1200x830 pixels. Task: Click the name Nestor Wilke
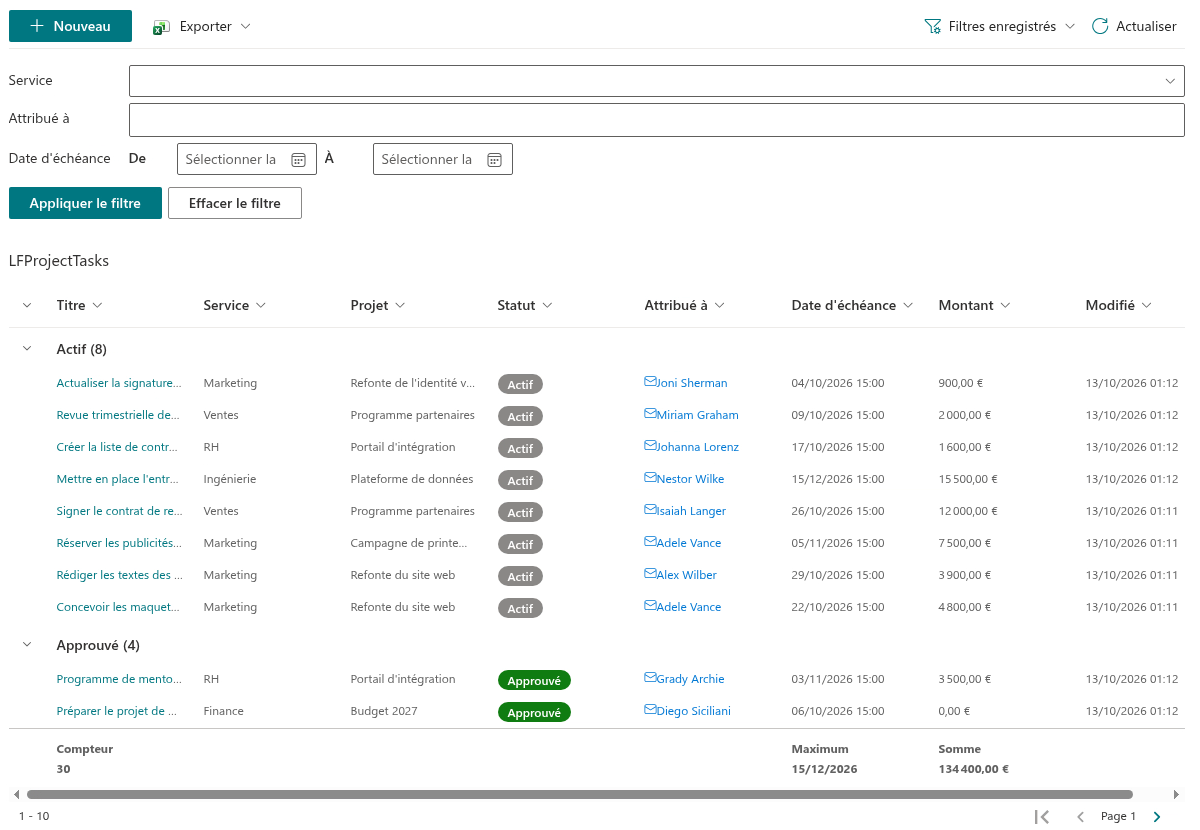click(x=690, y=479)
